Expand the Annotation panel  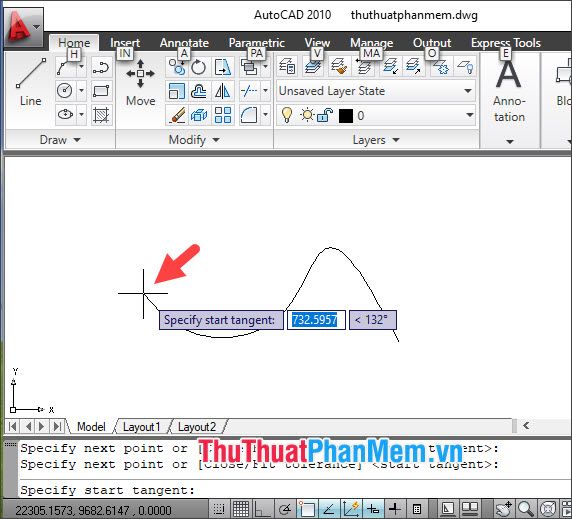coord(510,141)
